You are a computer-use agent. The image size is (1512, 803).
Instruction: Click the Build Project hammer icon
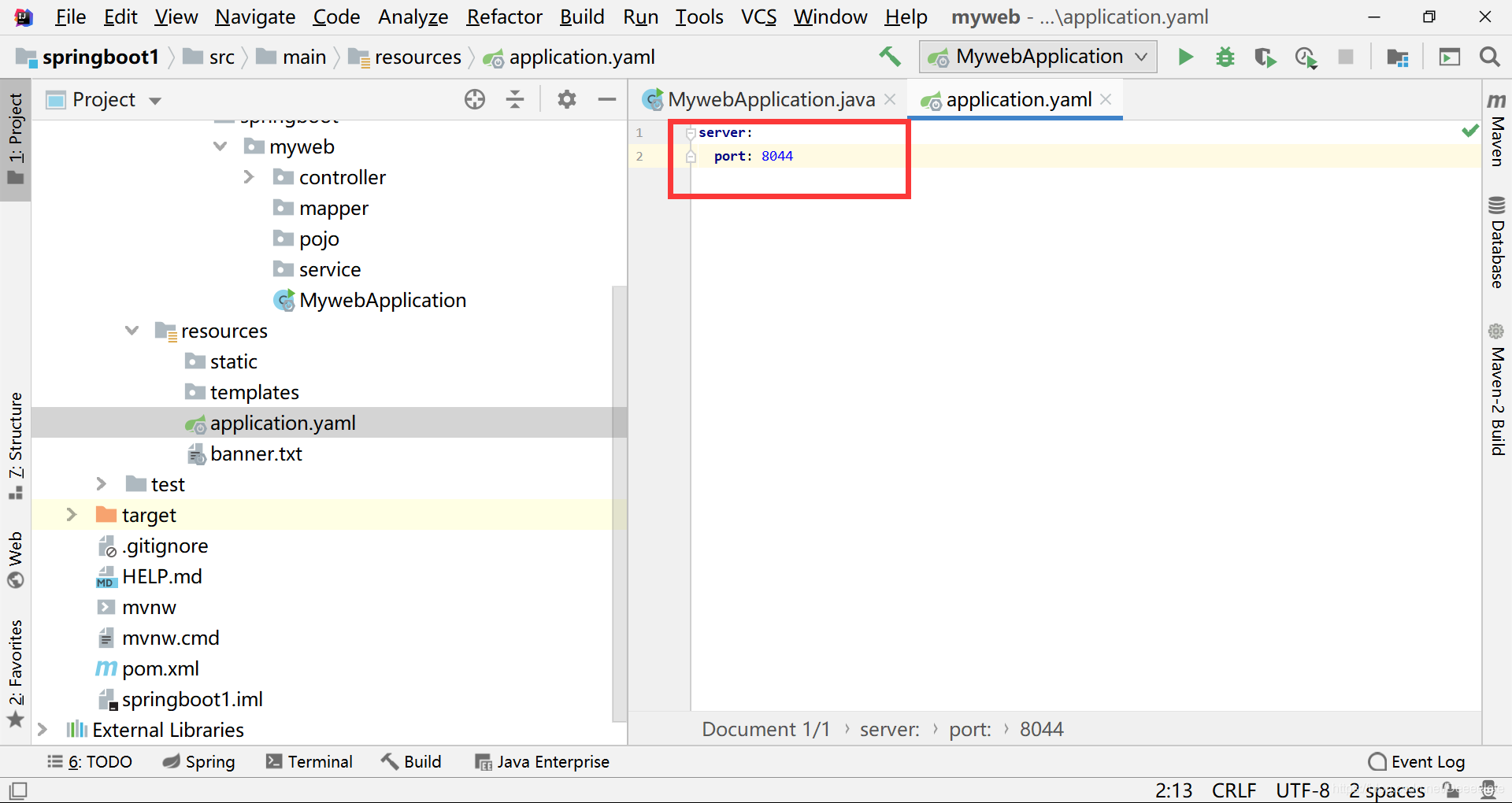coord(890,57)
